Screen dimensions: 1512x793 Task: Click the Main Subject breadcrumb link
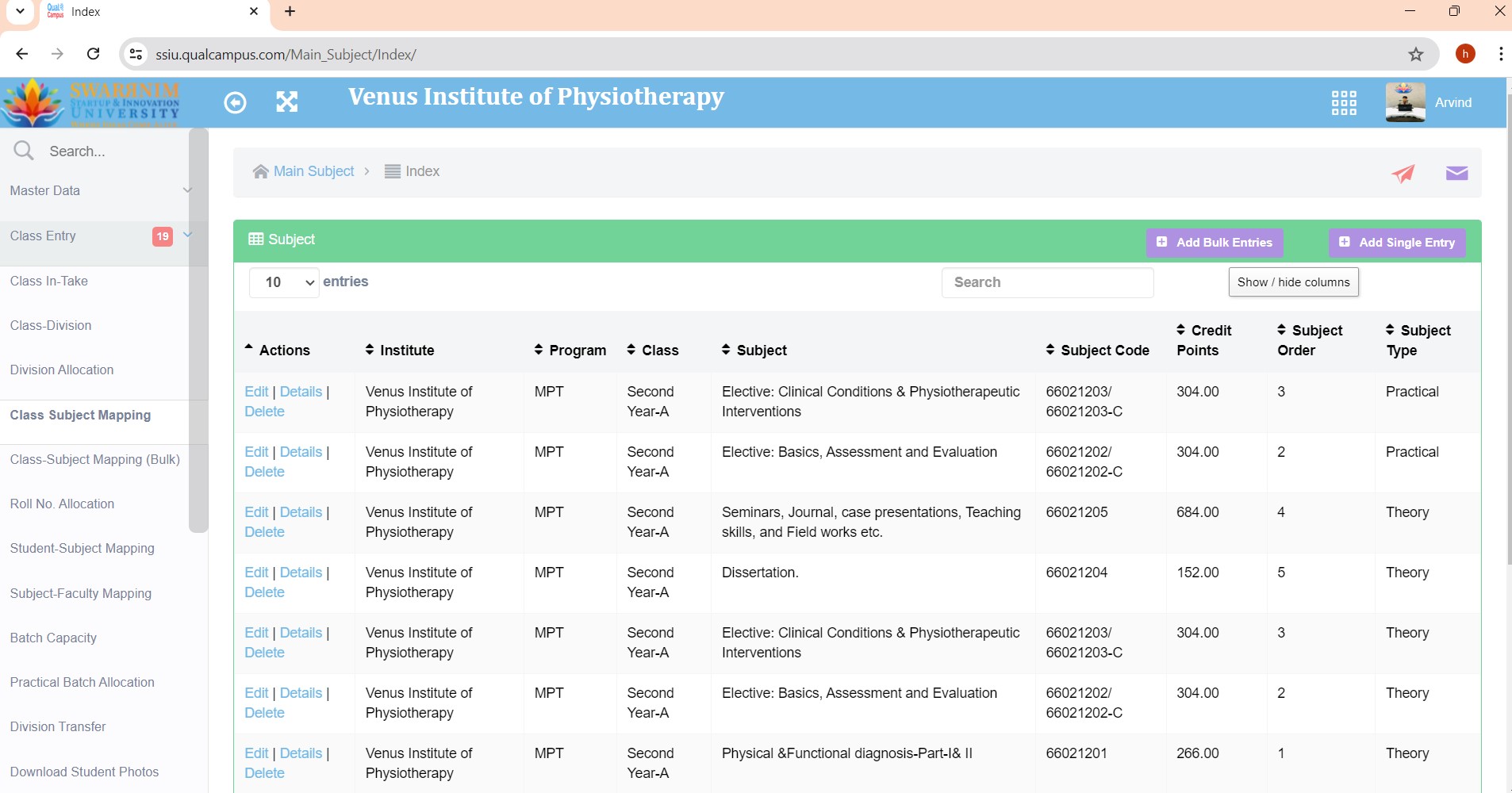(313, 171)
